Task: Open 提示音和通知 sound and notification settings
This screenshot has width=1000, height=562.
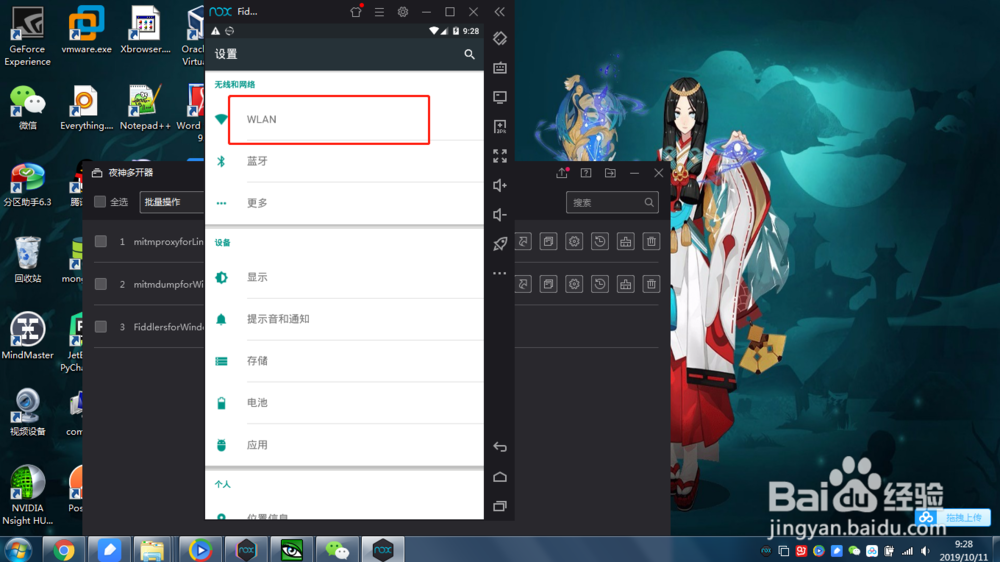Action: point(344,319)
